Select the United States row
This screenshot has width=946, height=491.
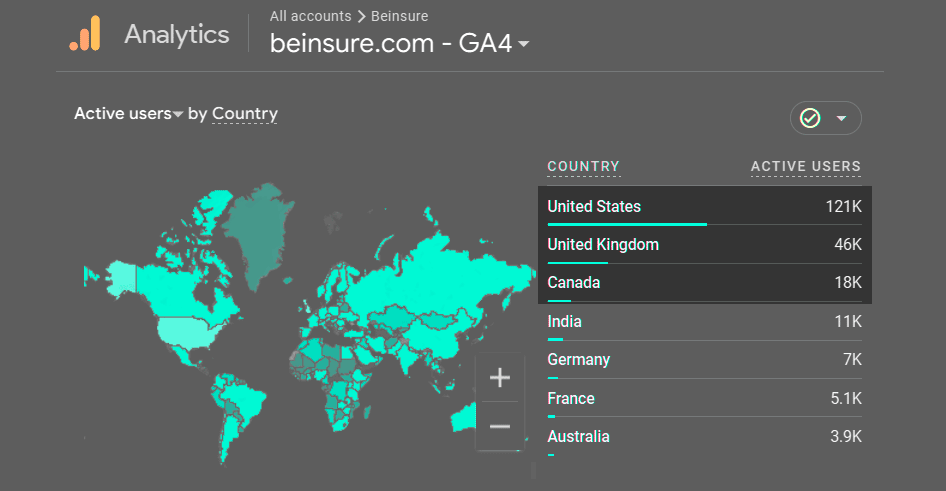point(705,206)
